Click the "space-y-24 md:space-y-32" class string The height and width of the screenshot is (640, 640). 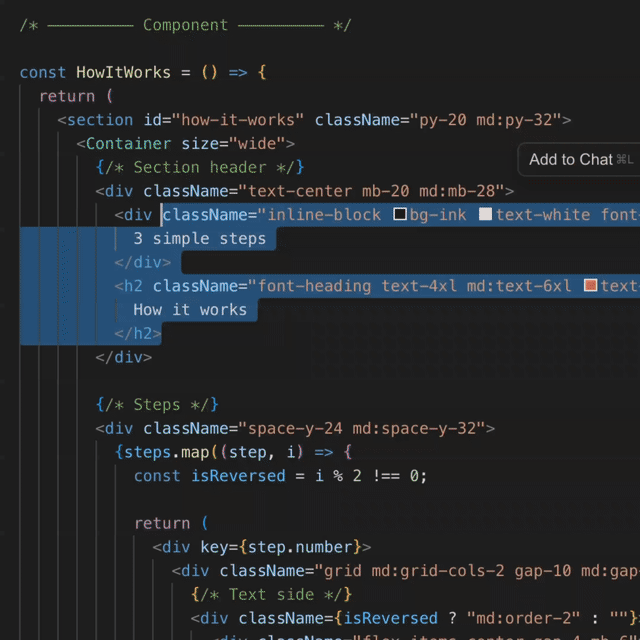[362, 429]
